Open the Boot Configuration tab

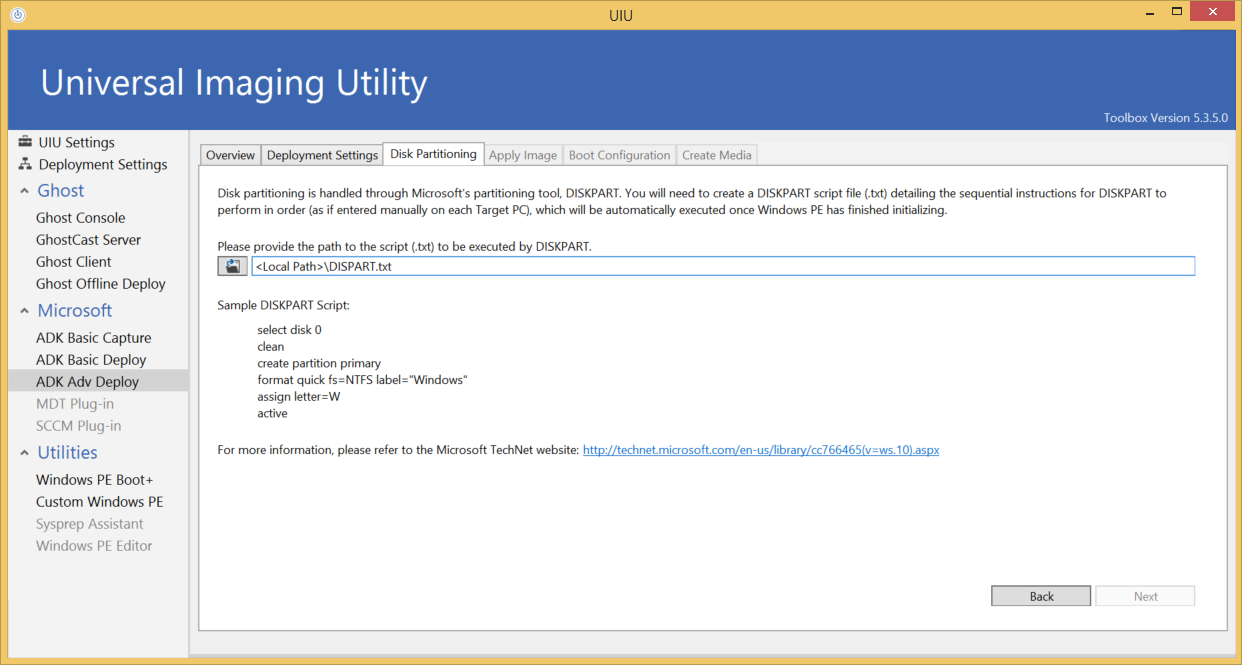click(x=619, y=155)
